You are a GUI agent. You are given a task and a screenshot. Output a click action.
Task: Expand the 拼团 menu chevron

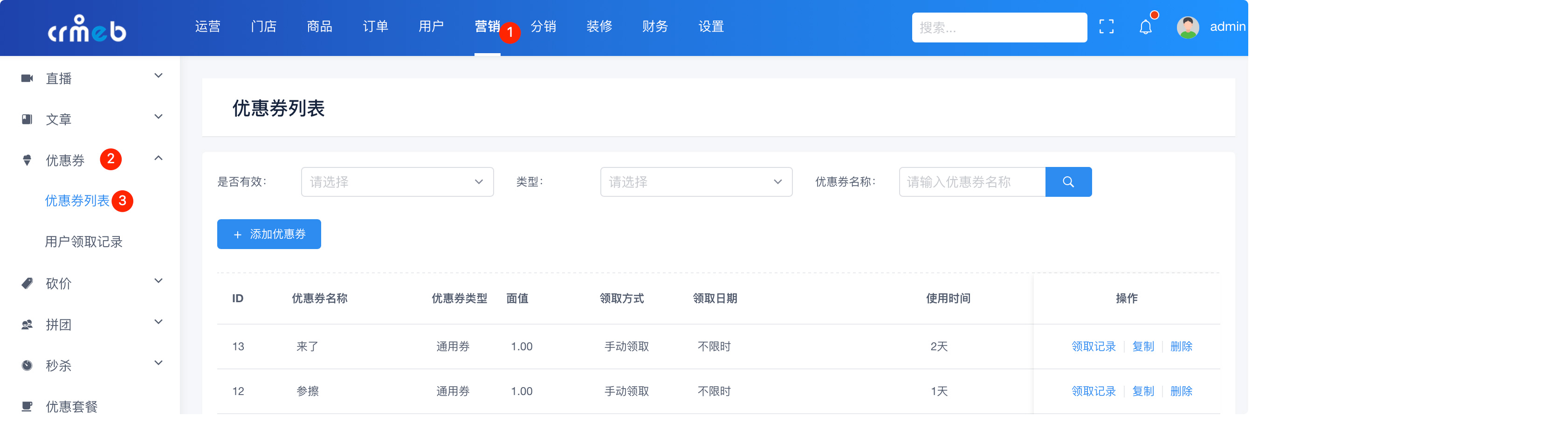coord(158,322)
